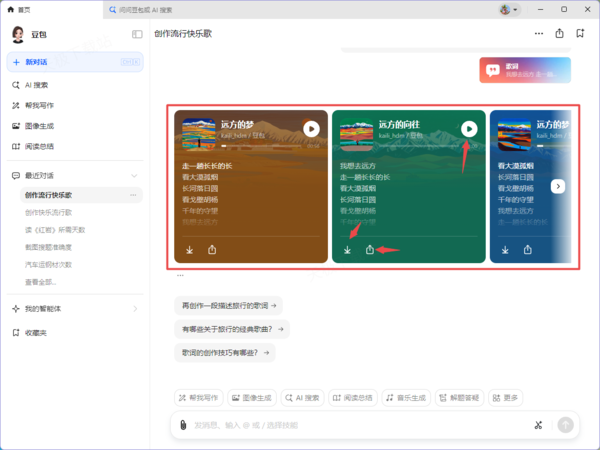Screen dimensions: 600x450
Task: Click the scissors screenshot icon in input box
Action: point(538,425)
